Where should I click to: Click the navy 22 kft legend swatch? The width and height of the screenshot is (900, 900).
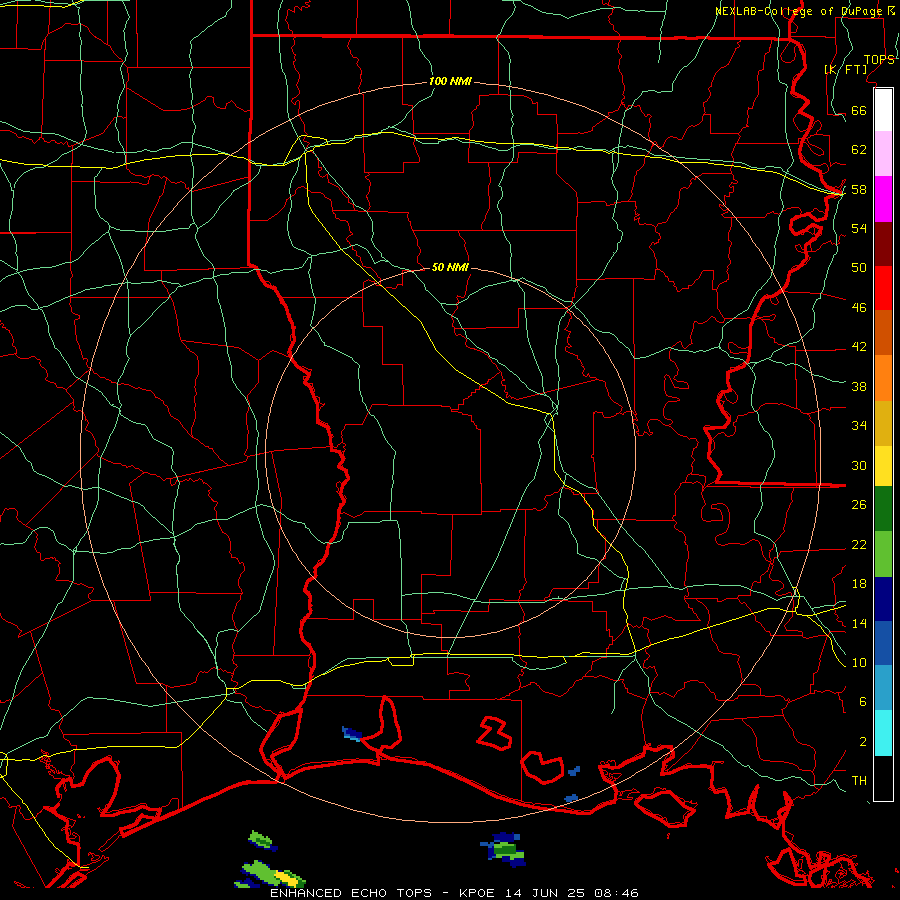(883, 599)
